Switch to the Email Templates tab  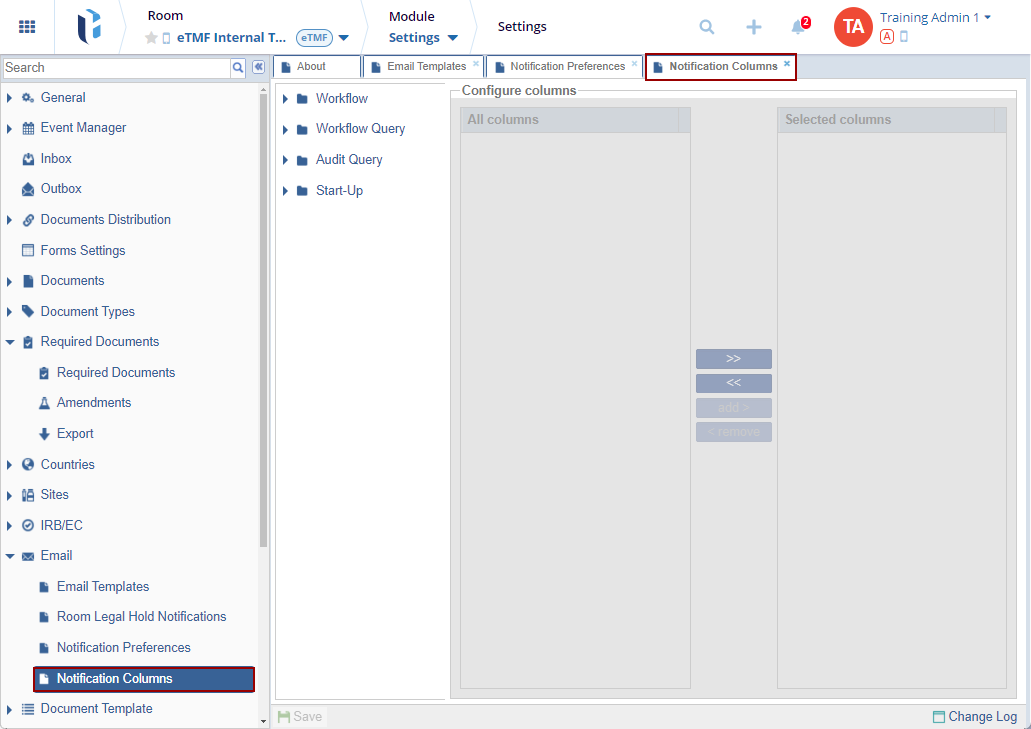[426, 67]
